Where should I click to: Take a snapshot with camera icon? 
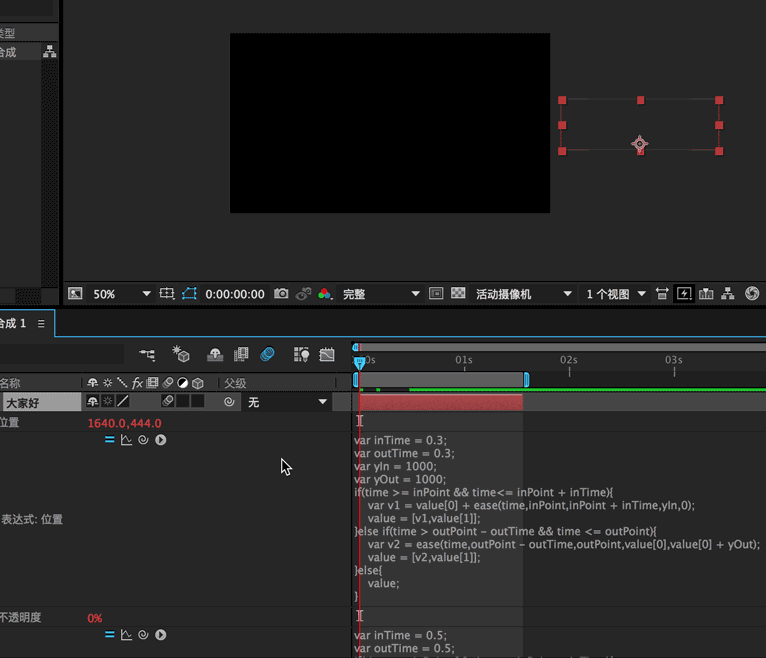pos(281,294)
